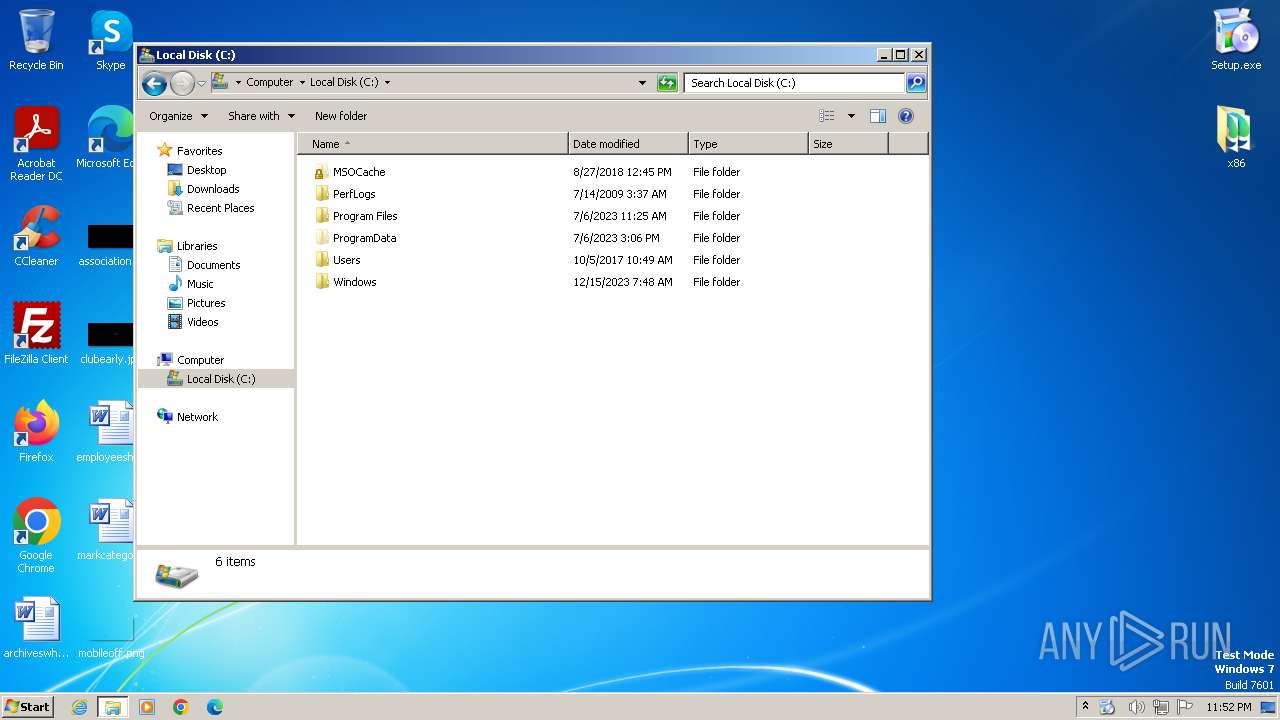Show hidden tray icons arrow
Image resolution: width=1280 pixels, height=720 pixels.
point(1085,706)
